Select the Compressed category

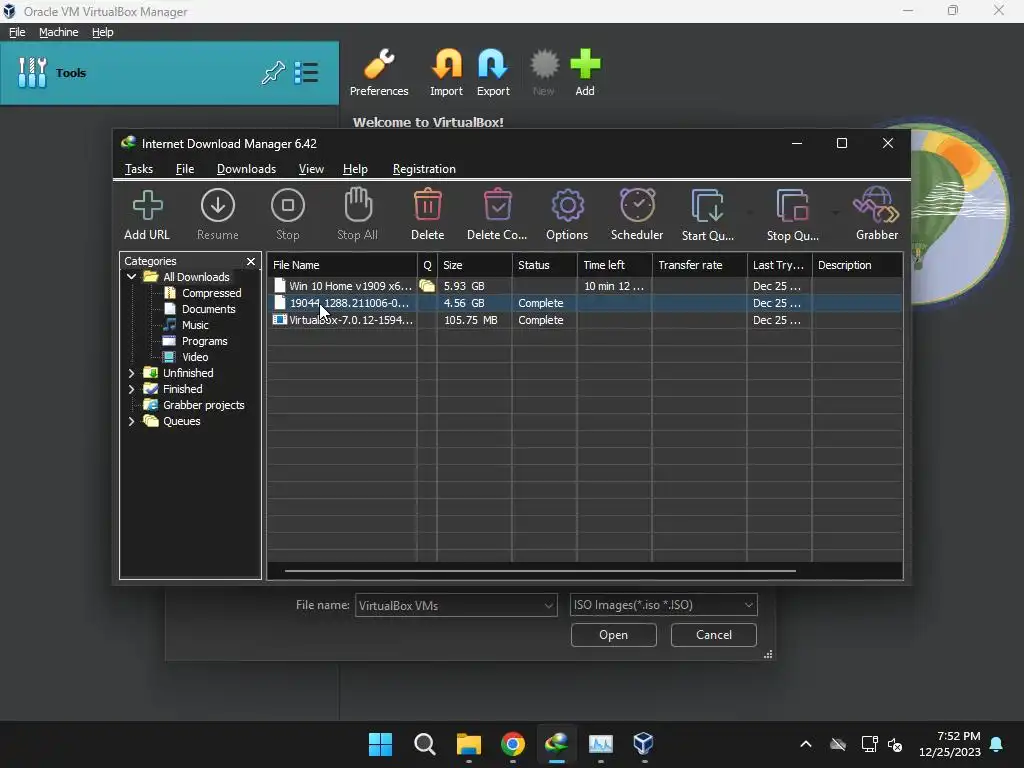pos(212,293)
